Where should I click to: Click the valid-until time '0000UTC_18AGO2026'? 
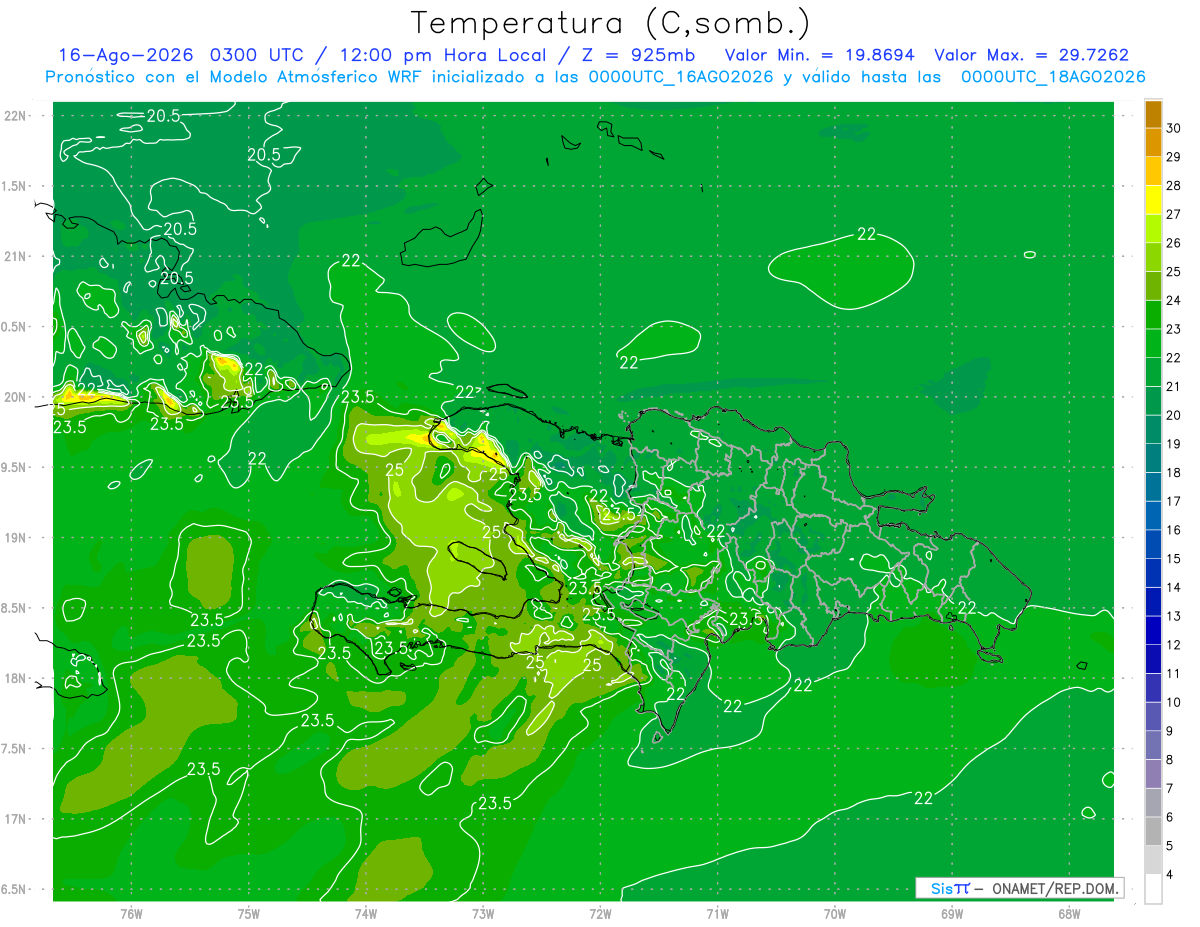pyautogui.click(x=1053, y=77)
